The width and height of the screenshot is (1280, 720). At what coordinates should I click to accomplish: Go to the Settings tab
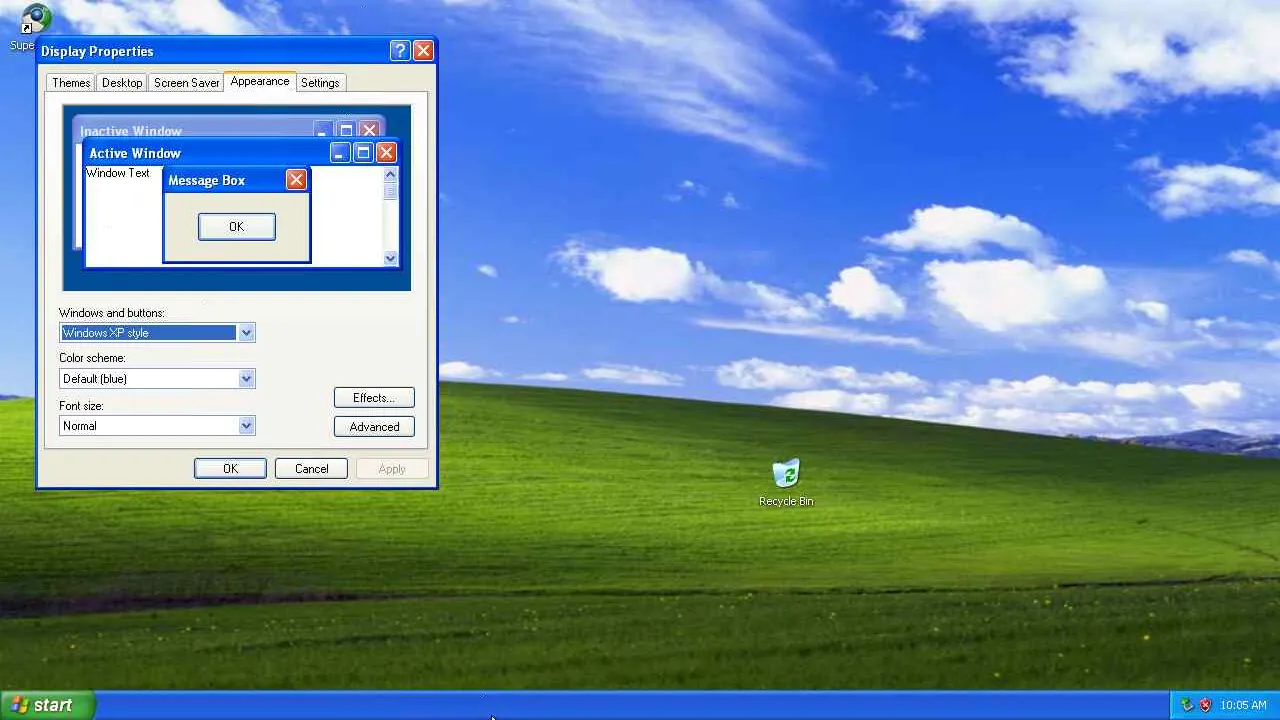pyautogui.click(x=320, y=83)
